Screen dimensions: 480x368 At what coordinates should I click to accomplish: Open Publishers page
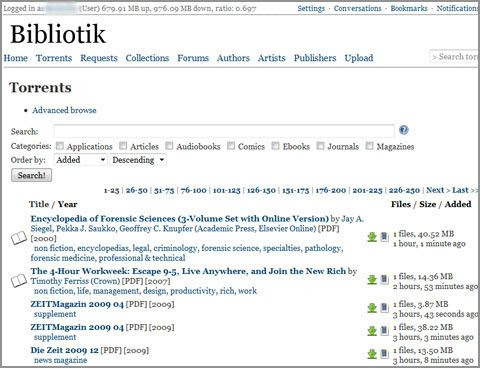pos(315,58)
